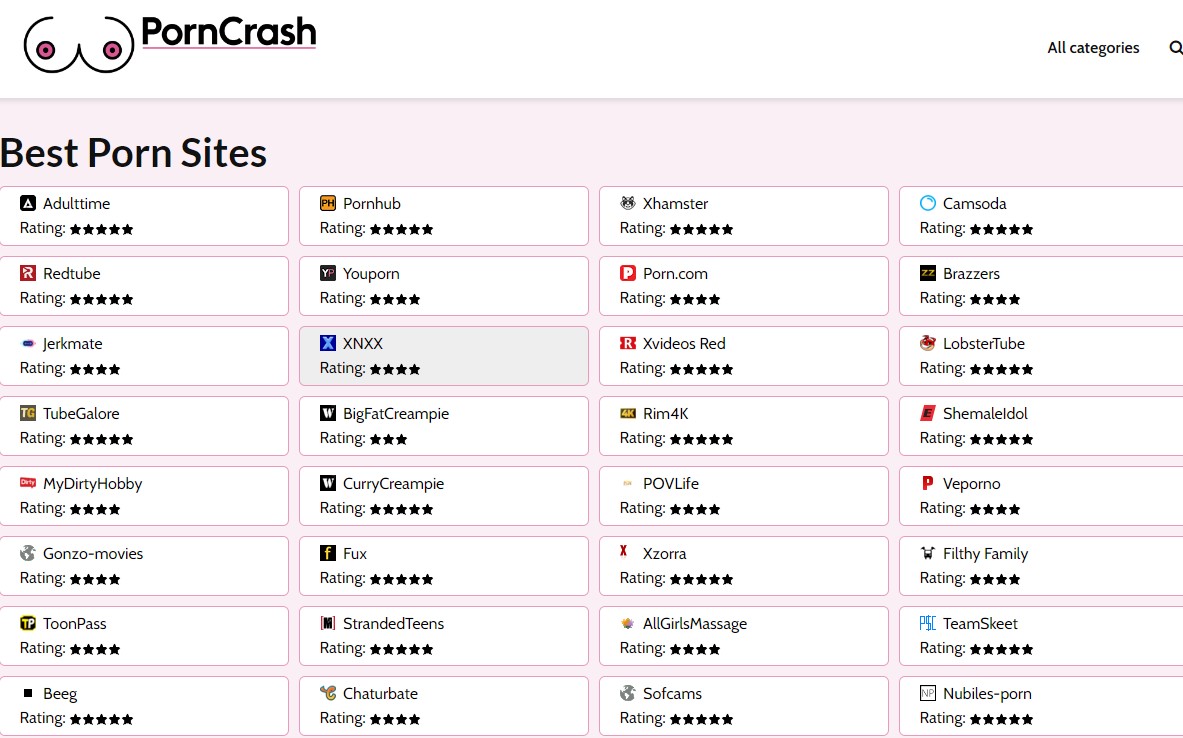Image resolution: width=1183 pixels, height=738 pixels.
Task: Click the star rating under Youporn
Action: [x=395, y=300]
